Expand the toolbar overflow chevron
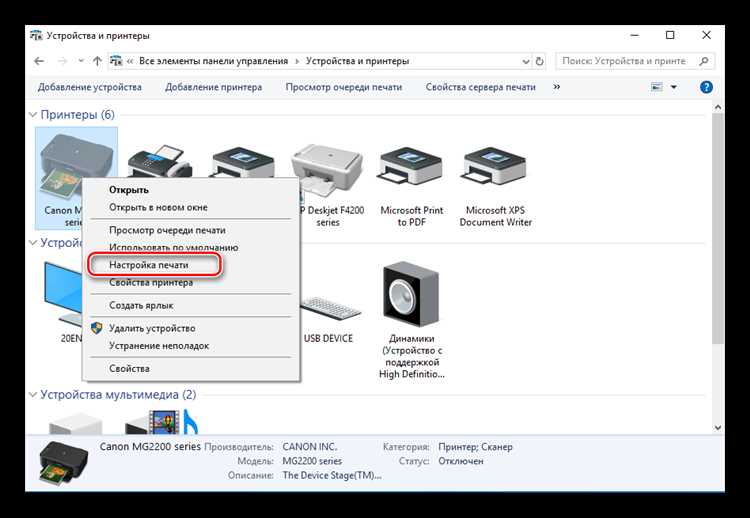Image resolution: width=750 pixels, height=518 pixels. coord(555,87)
